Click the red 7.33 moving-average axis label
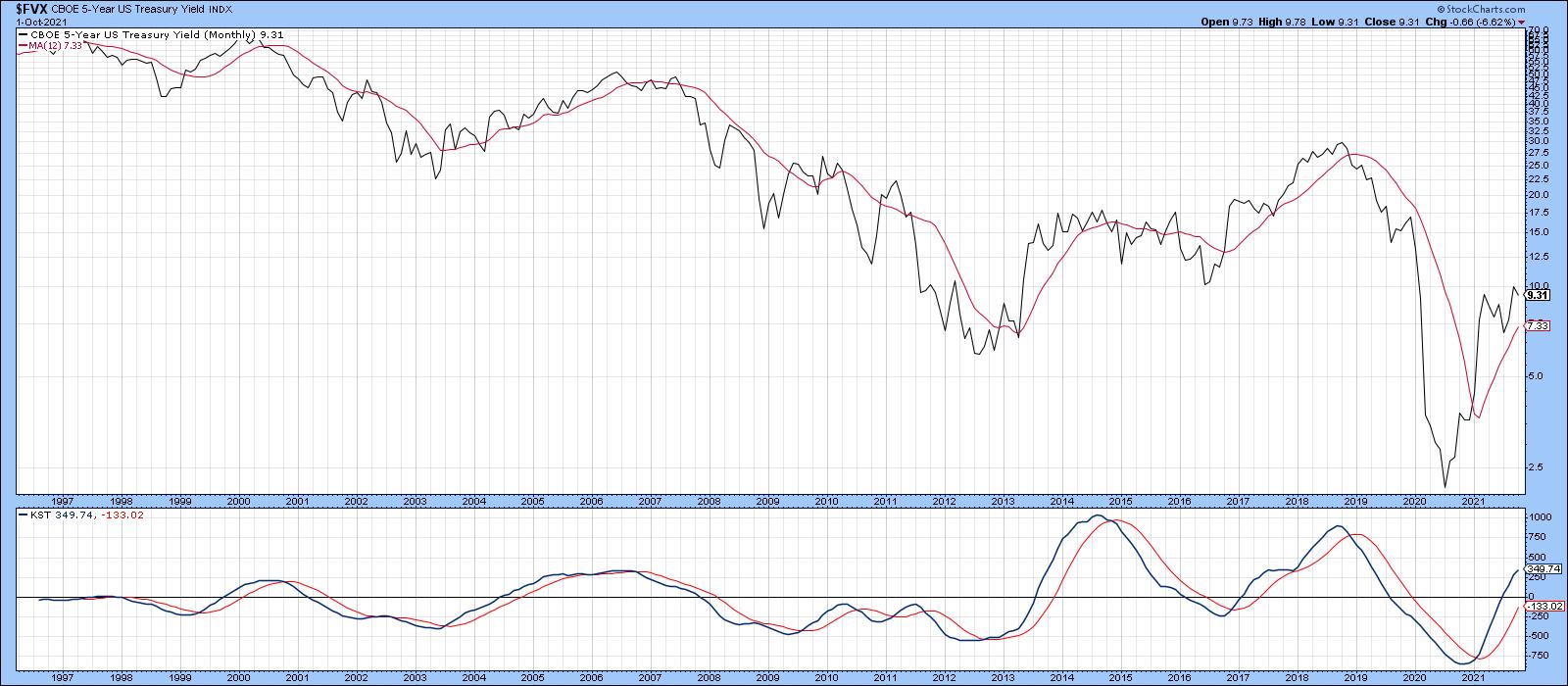 tap(1539, 325)
